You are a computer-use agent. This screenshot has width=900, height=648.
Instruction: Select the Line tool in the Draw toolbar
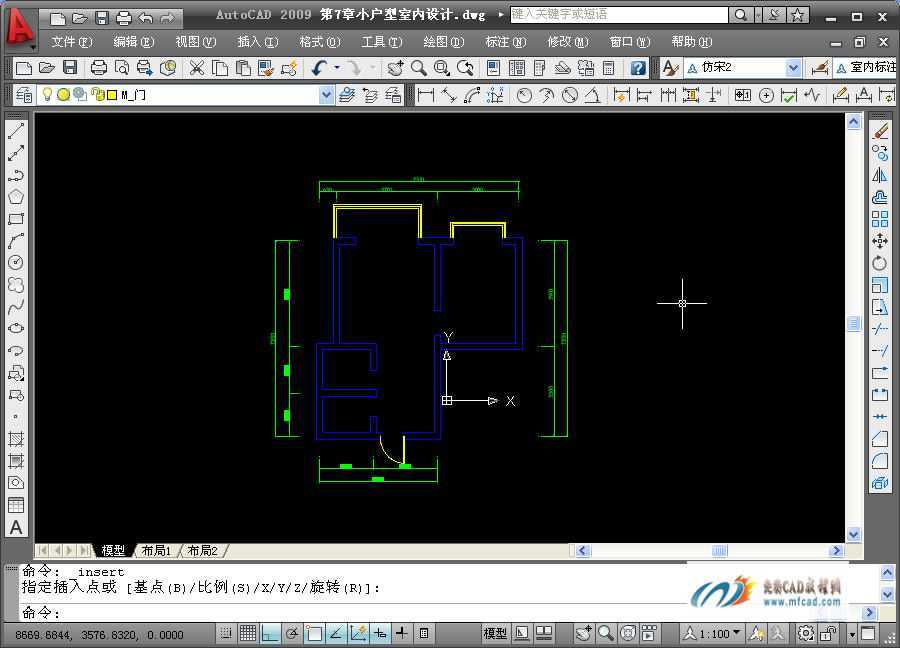[x=16, y=131]
